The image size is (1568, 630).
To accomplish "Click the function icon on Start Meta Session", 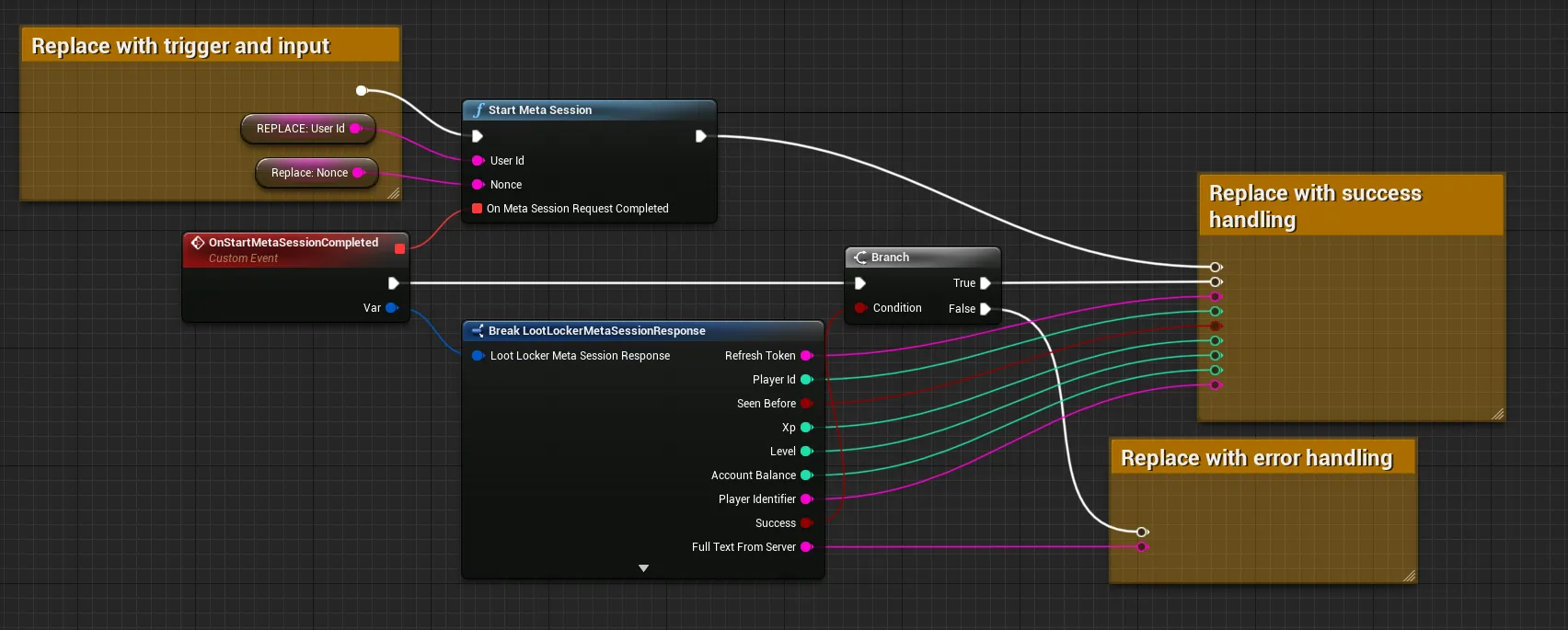I will (x=478, y=110).
